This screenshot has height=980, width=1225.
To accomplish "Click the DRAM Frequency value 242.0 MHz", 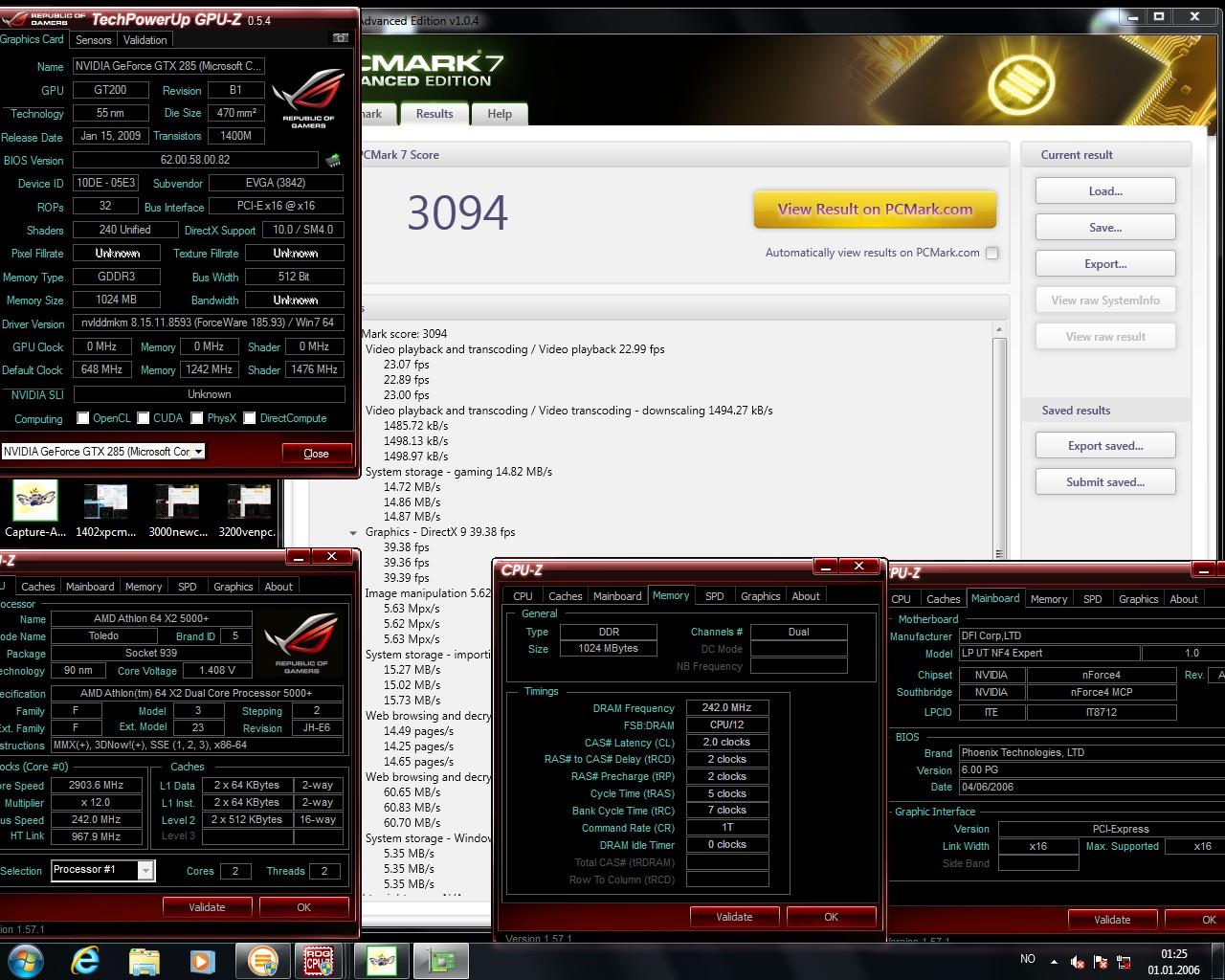I will [726, 708].
